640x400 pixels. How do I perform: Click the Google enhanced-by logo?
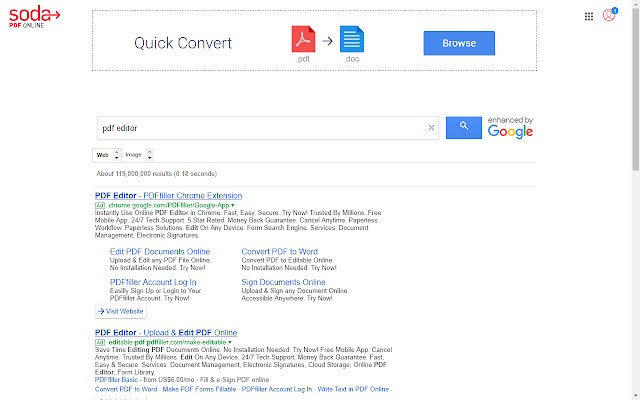click(510, 128)
